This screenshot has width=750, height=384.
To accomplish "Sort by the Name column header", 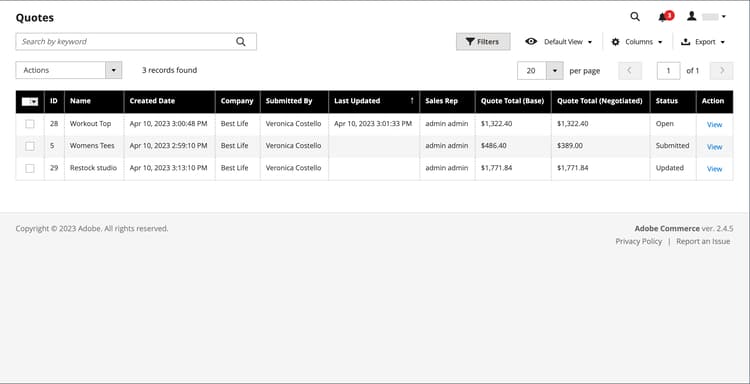I will pyautogui.click(x=94, y=101).
